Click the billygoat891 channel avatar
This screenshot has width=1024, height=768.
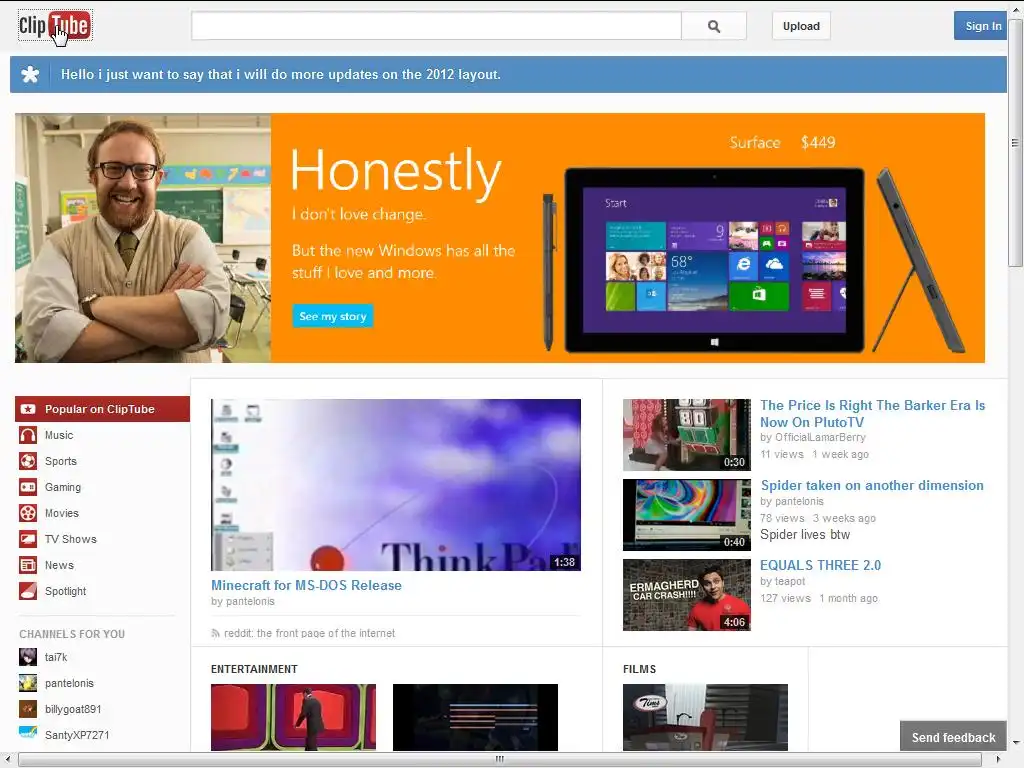coord(28,709)
